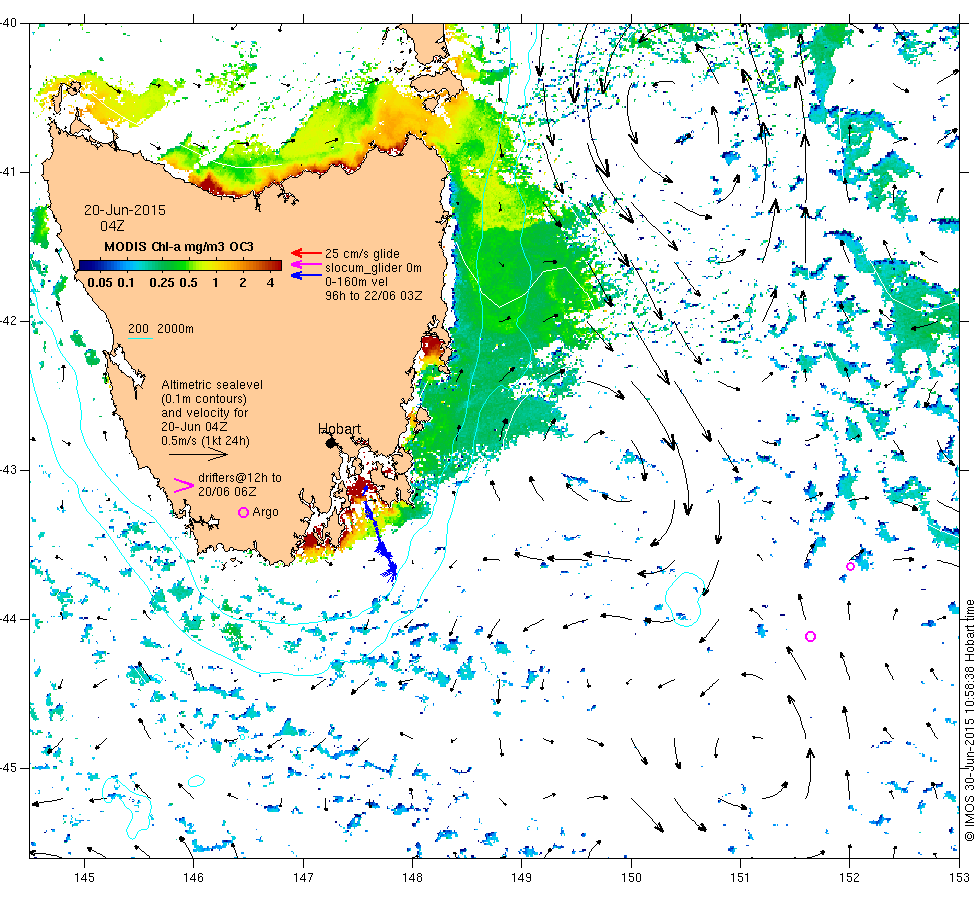This screenshot has height=900, width=980.
Task: Click the 147 longitude axis label
Action: [303, 878]
